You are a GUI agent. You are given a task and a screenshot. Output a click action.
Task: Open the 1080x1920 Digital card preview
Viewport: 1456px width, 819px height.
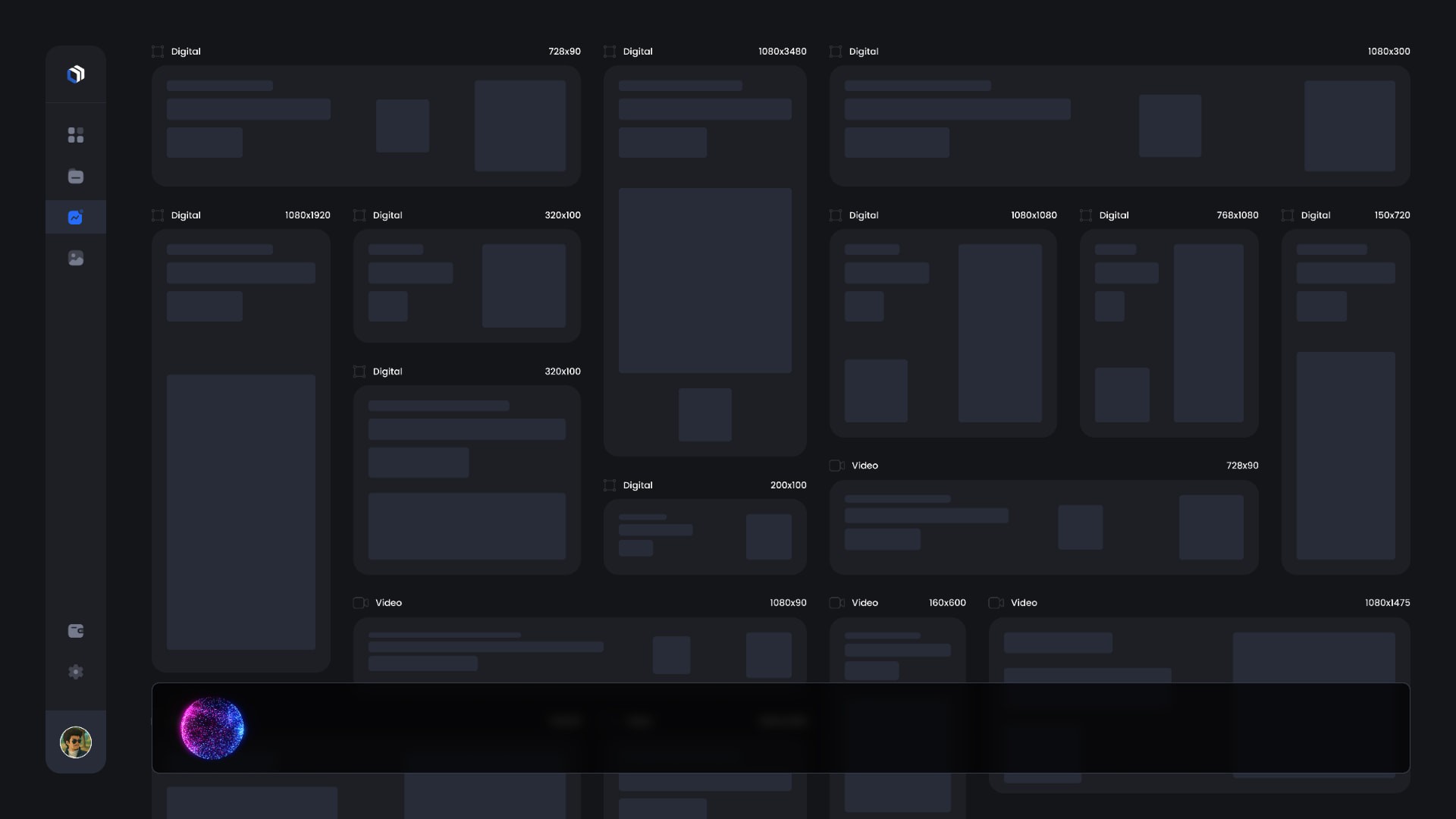click(x=241, y=450)
